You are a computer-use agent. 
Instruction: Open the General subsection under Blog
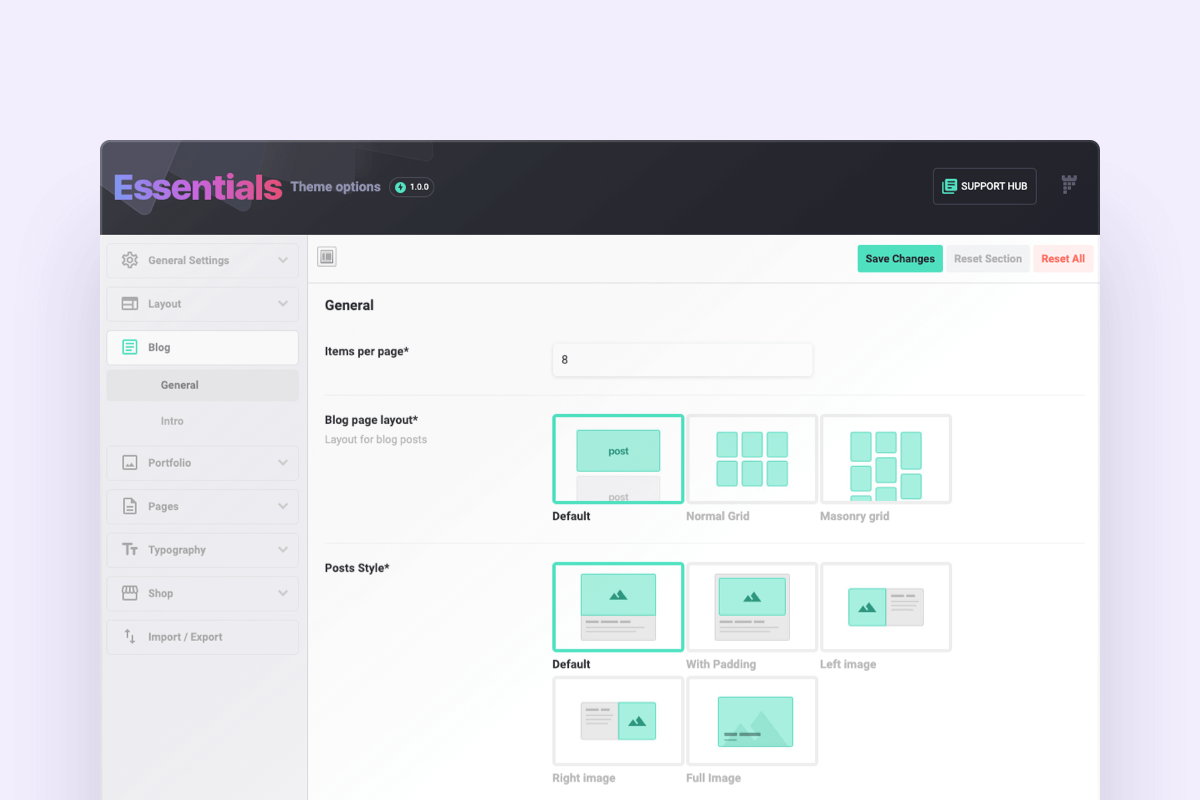click(180, 384)
